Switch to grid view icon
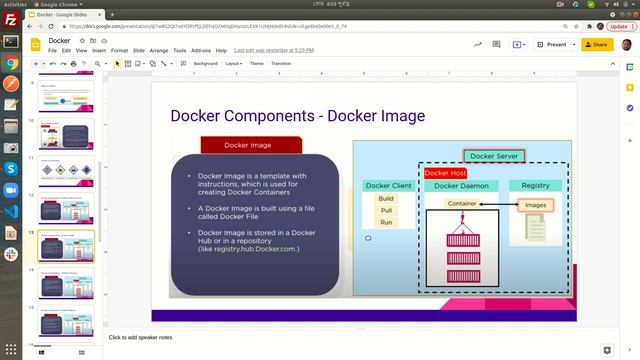 tap(82, 352)
